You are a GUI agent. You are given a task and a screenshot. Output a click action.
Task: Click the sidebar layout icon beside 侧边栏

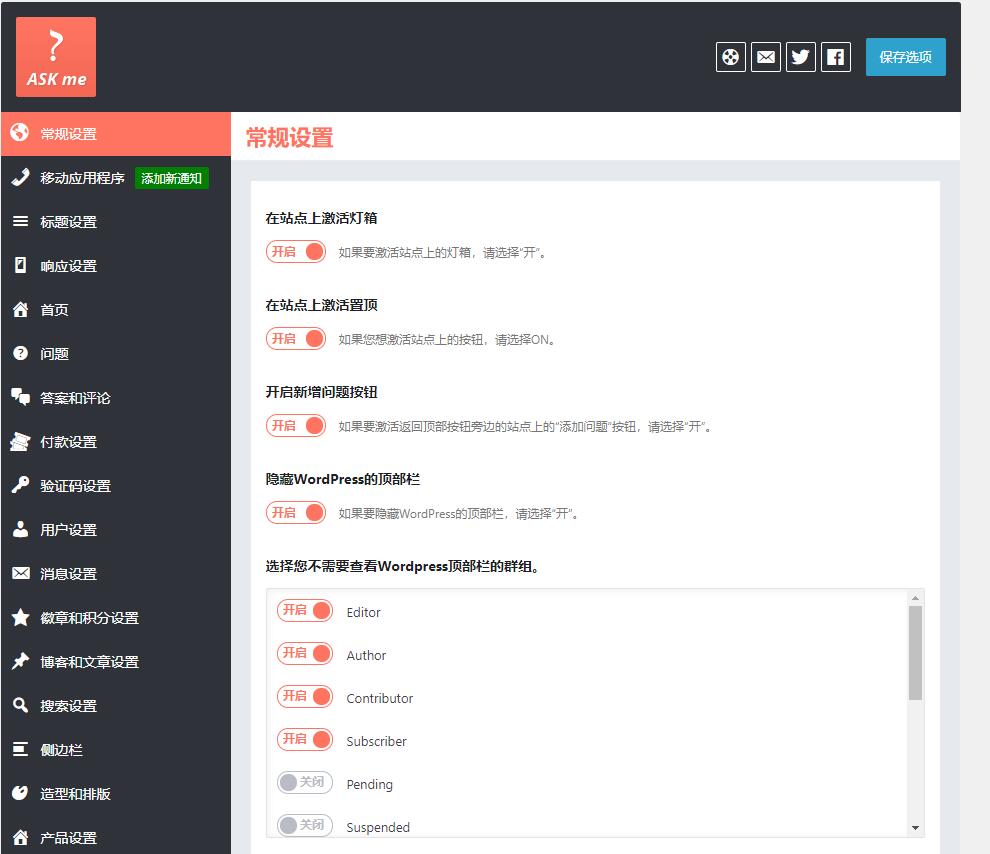click(x=20, y=749)
